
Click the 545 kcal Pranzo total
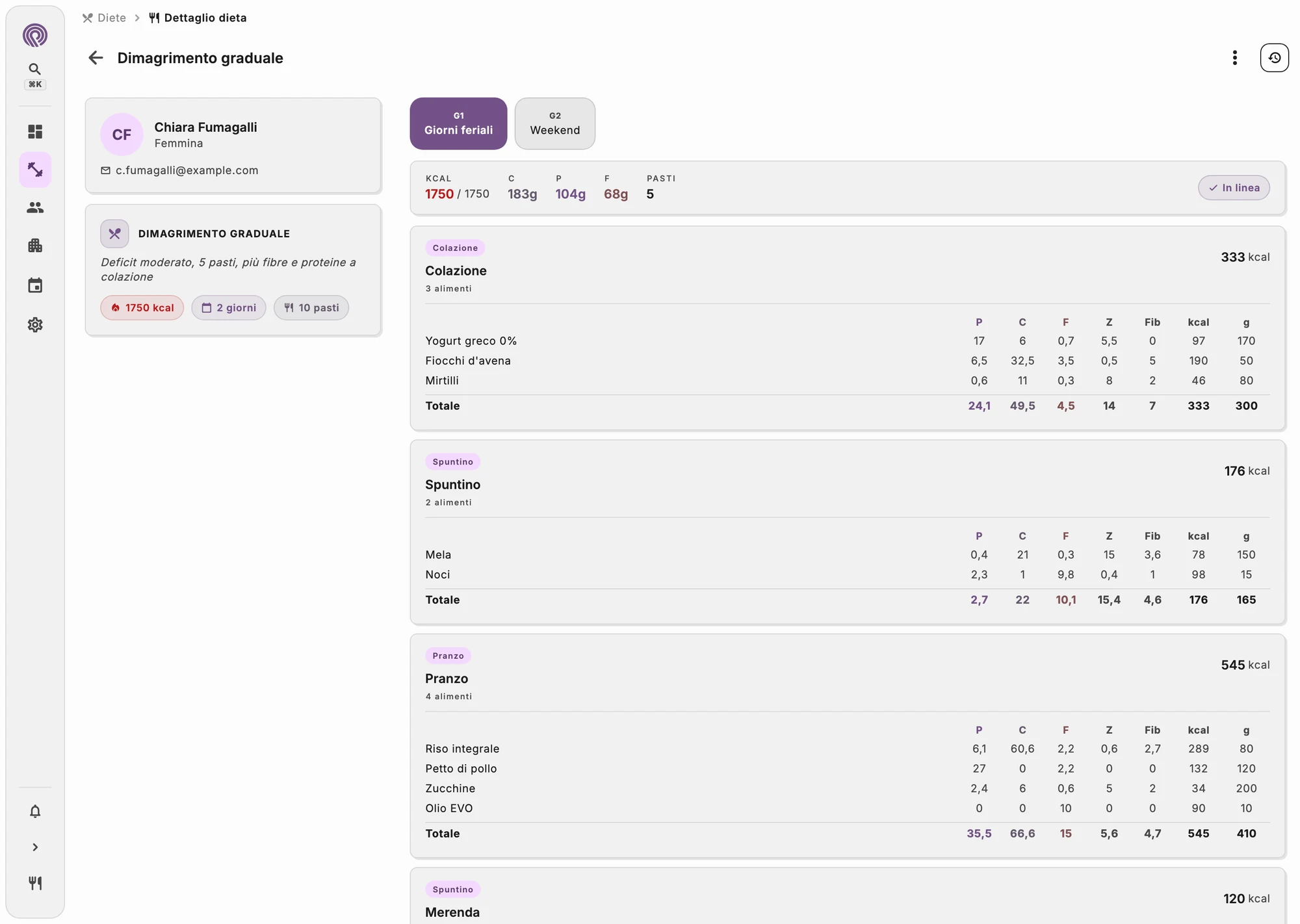(x=1245, y=665)
